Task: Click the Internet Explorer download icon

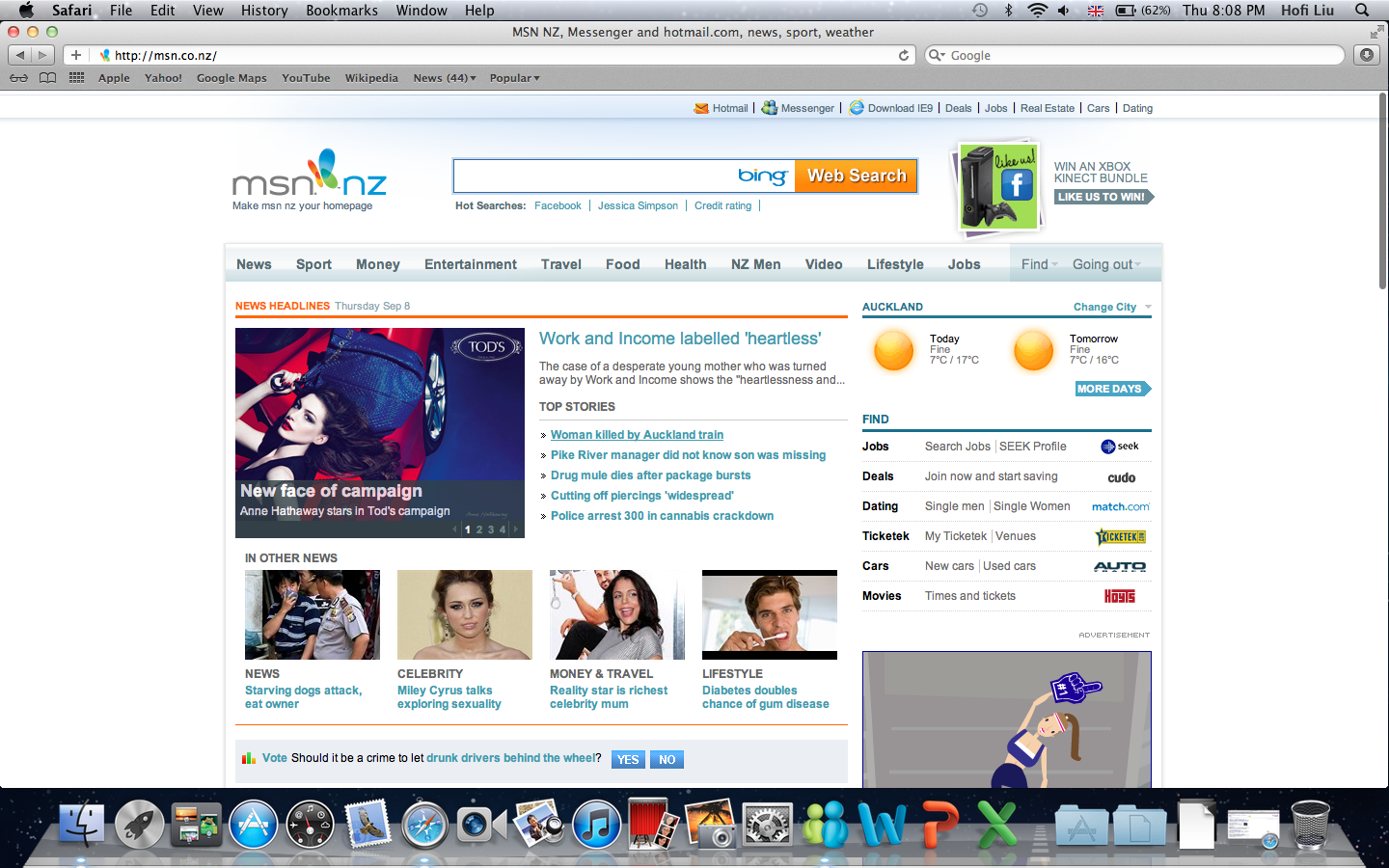Action: [857, 108]
